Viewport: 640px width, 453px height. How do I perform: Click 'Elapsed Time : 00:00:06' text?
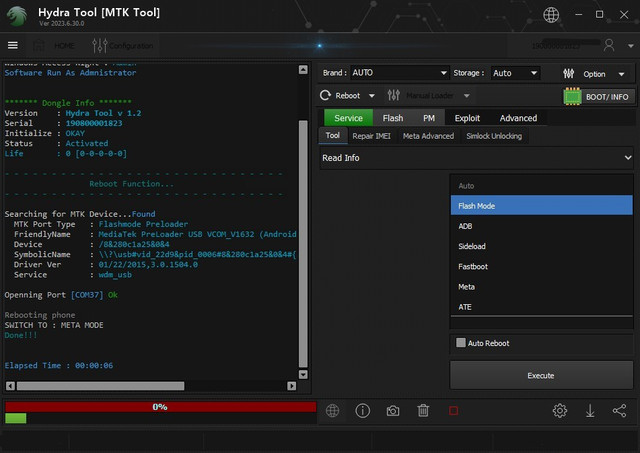pyautogui.click(x=59, y=365)
